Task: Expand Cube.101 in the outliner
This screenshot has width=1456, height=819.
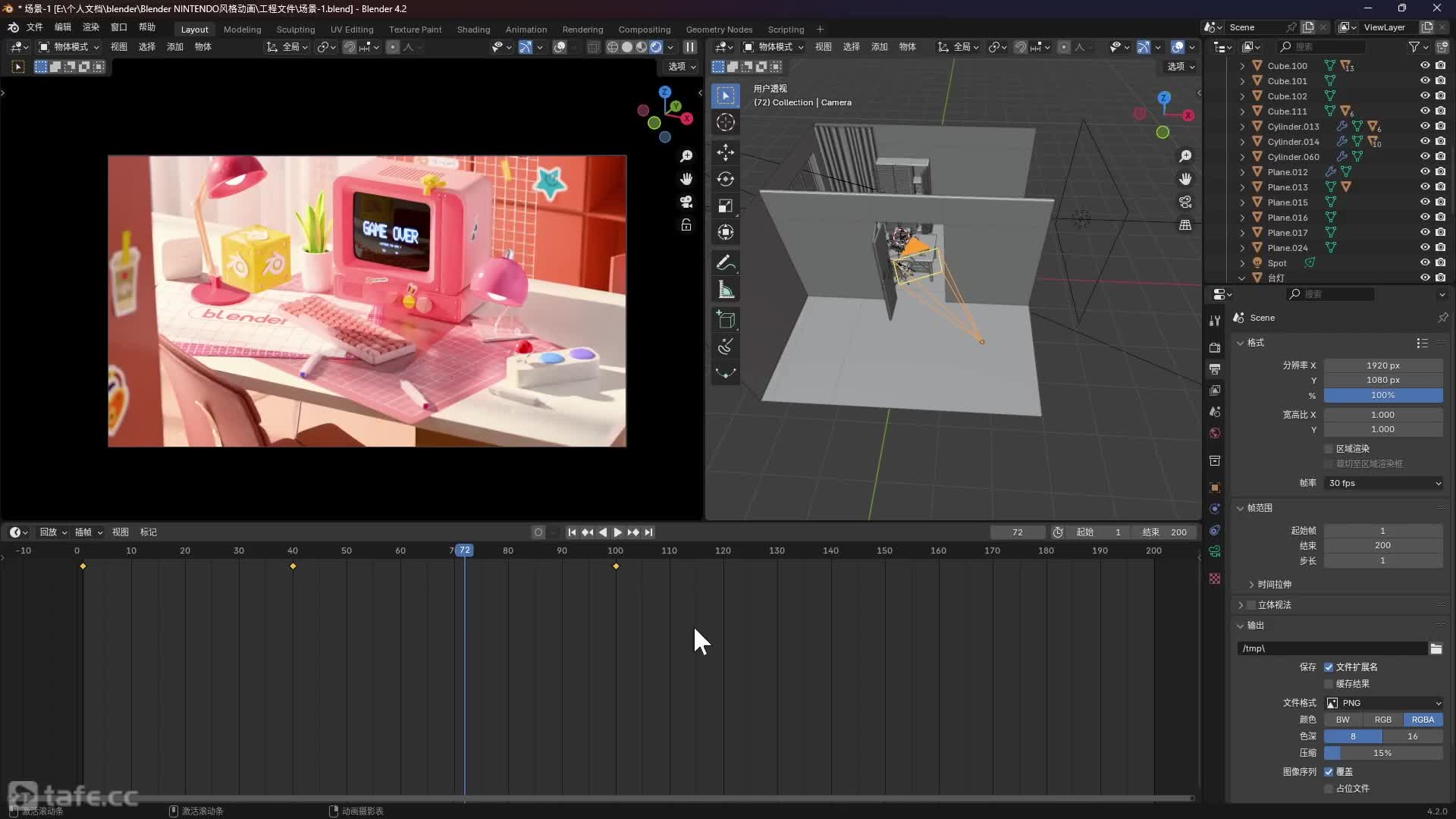Action: 1242,81
